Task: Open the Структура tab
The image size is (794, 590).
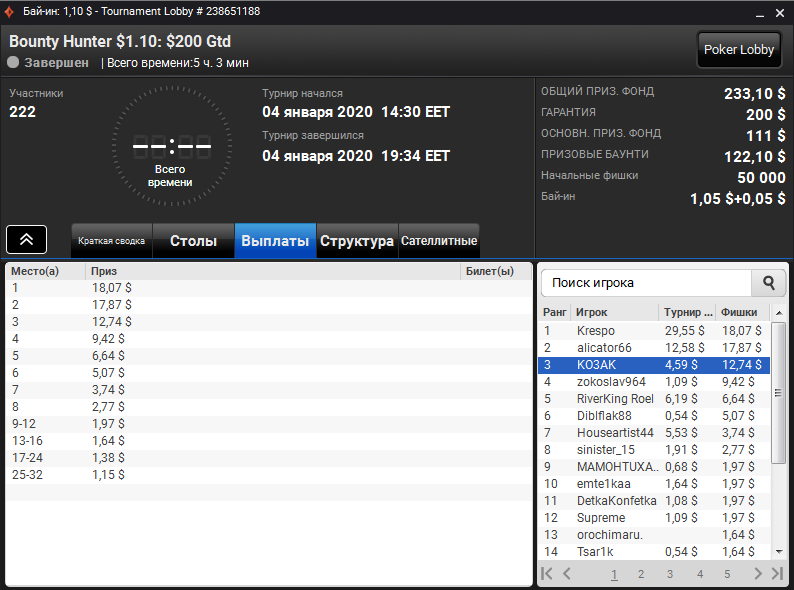Action: (357, 241)
